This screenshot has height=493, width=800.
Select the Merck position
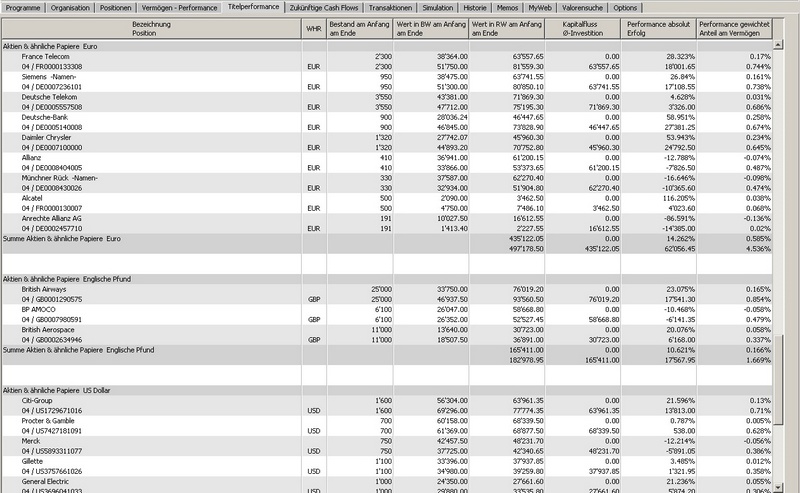pos(387,446)
